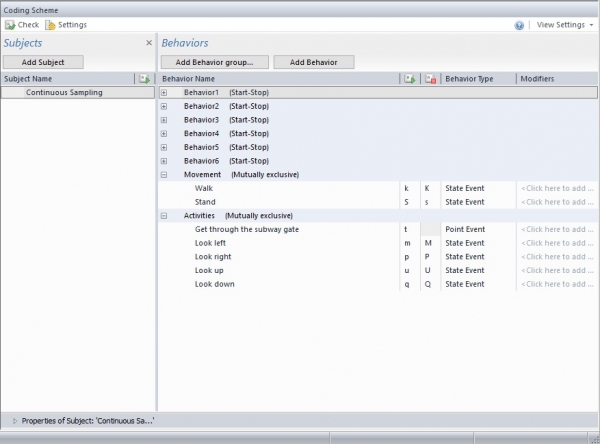
Task: Expand the Behavior4 group
Action: [x=164, y=134]
